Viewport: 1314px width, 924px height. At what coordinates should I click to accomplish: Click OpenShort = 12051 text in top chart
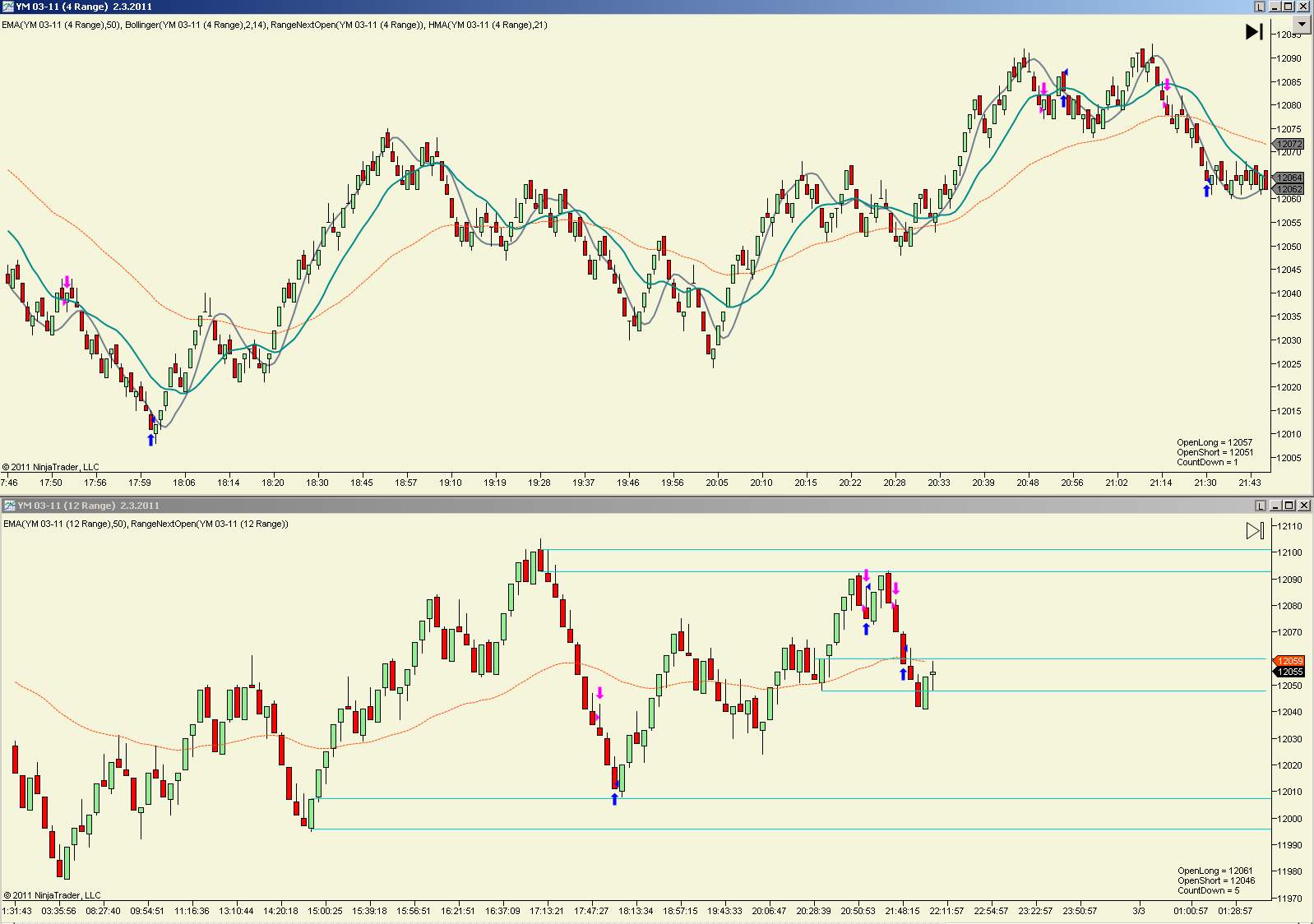point(1215,452)
